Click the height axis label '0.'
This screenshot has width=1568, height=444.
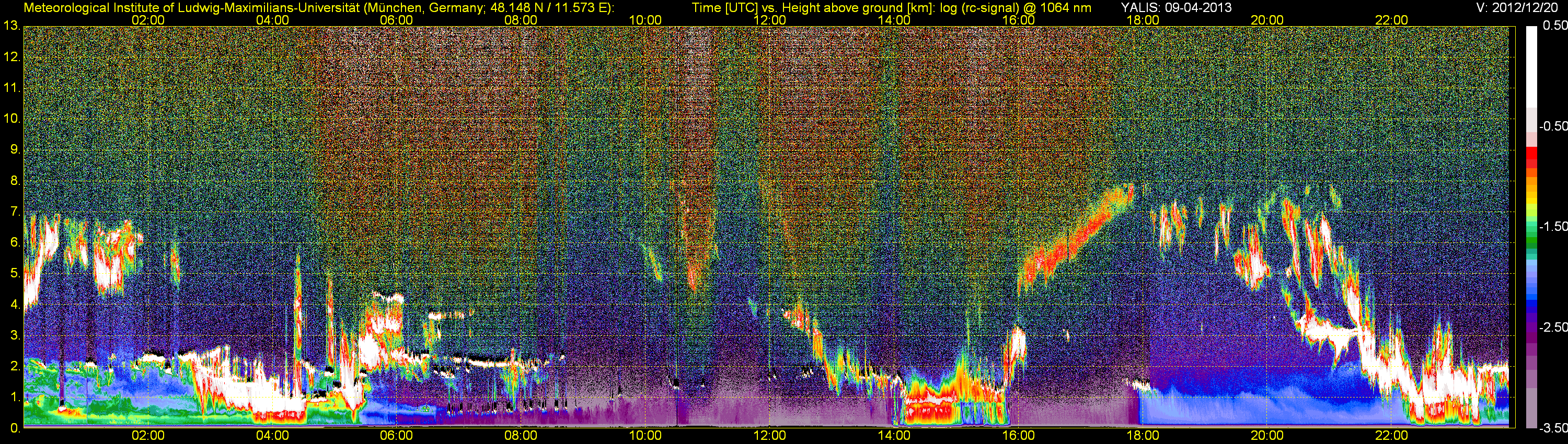coord(15,428)
